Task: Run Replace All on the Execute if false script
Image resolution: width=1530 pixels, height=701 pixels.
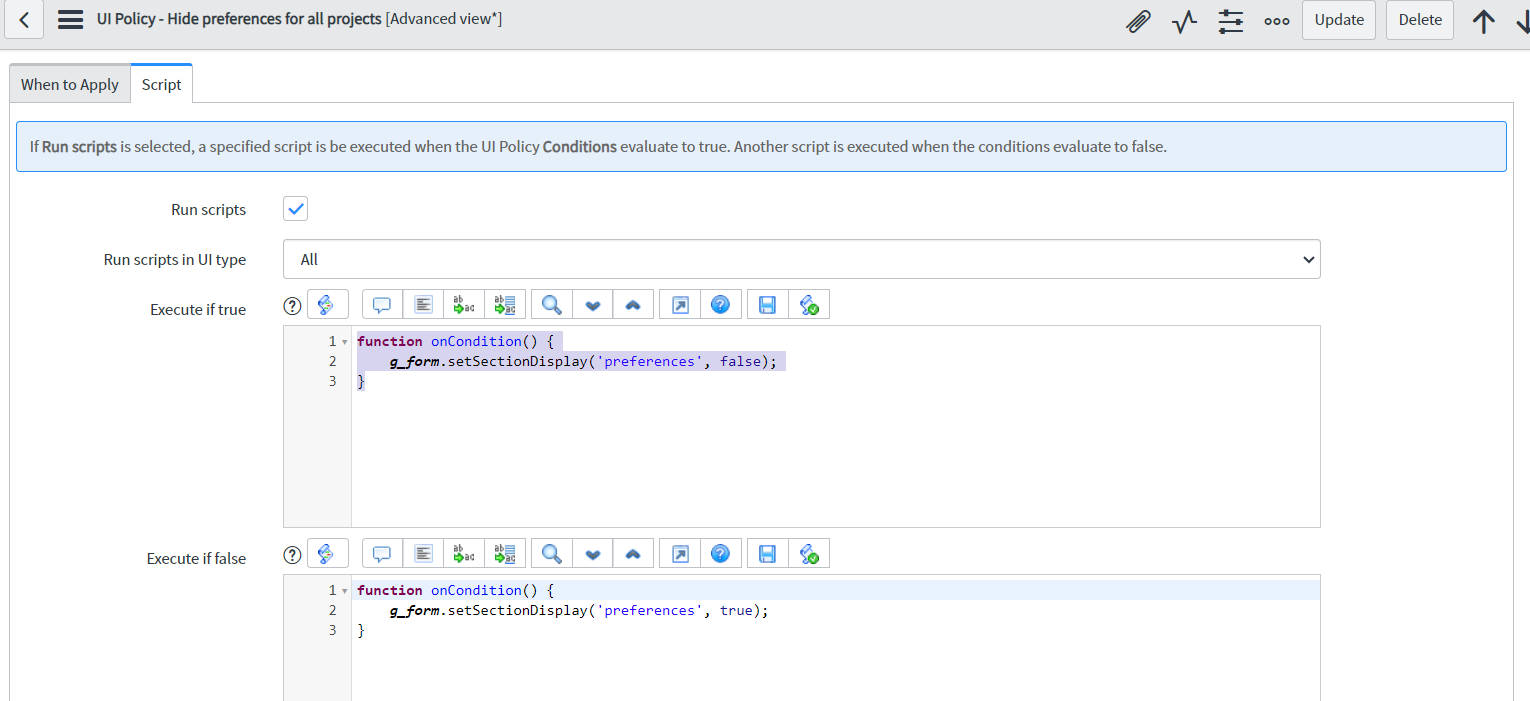Action: pyautogui.click(x=505, y=553)
